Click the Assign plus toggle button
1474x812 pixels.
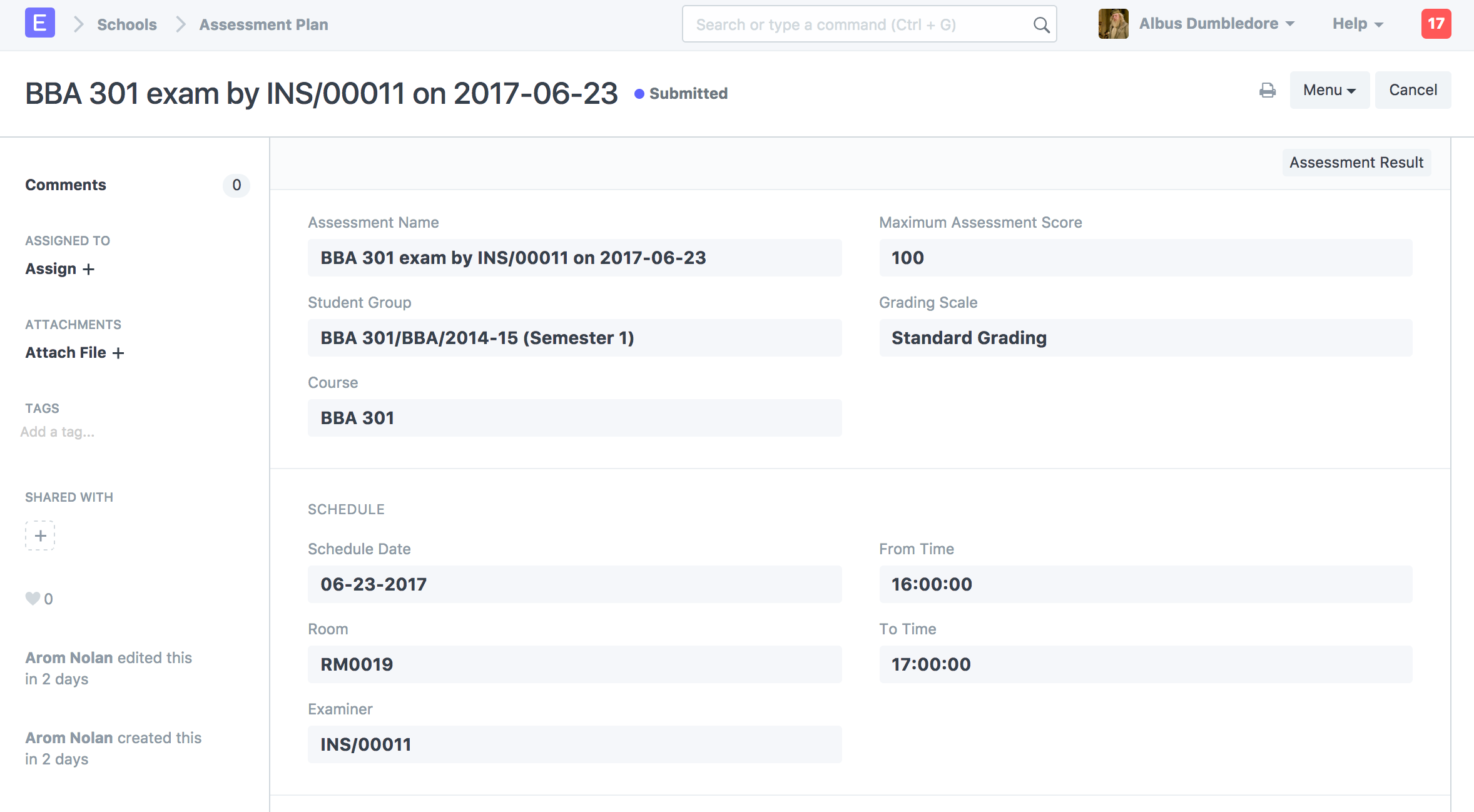point(59,268)
